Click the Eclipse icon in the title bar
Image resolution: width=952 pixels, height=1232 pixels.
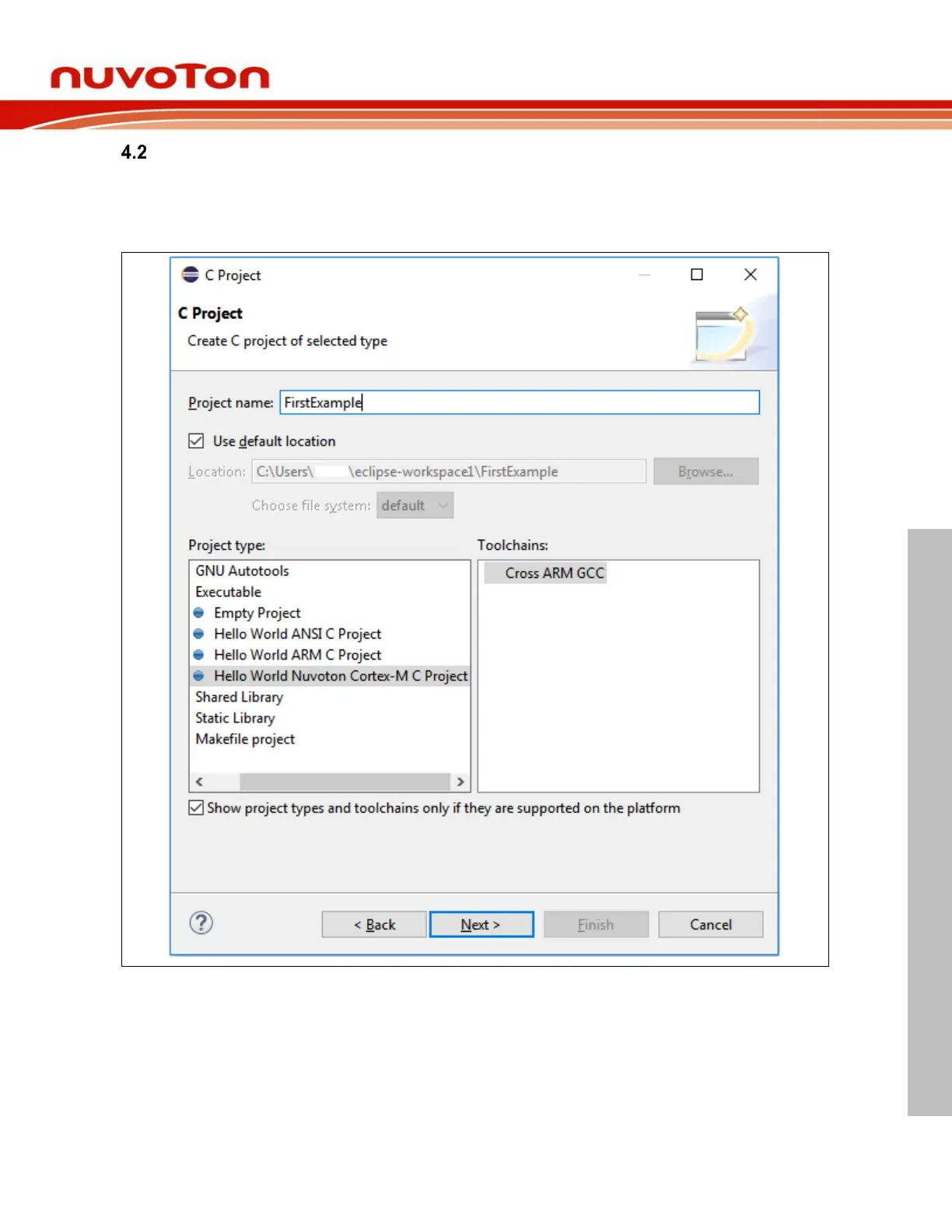point(191,275)
